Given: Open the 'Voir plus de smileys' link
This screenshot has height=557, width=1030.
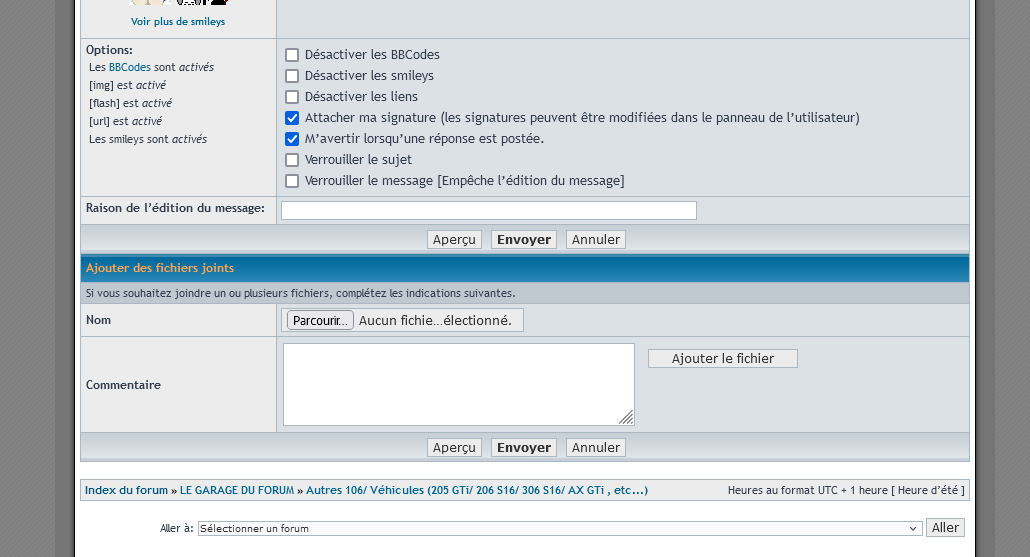Looking at the screenshot, I should pos(178,21).
